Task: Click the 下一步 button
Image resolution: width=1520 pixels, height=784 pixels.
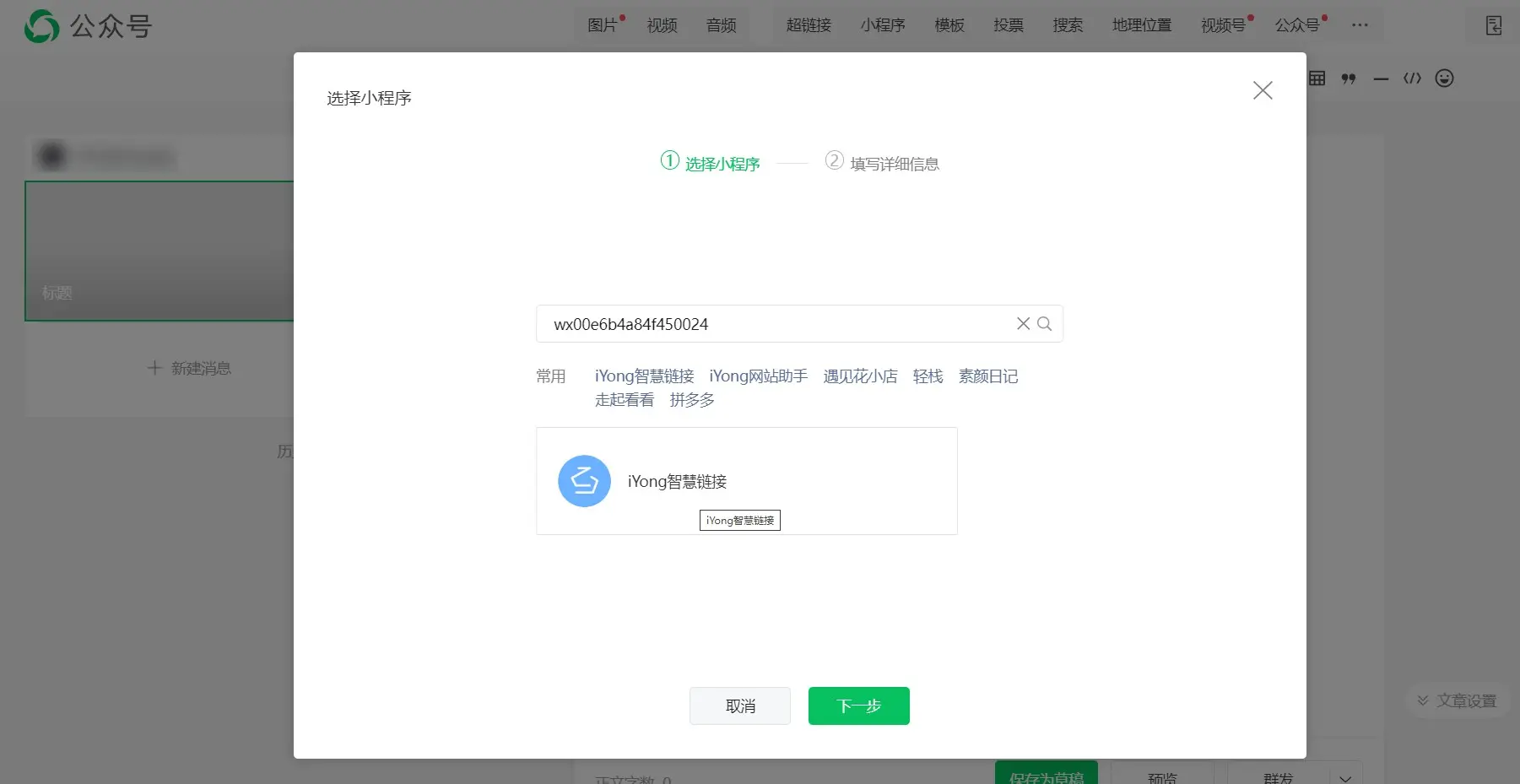Action: pos(858,706)
